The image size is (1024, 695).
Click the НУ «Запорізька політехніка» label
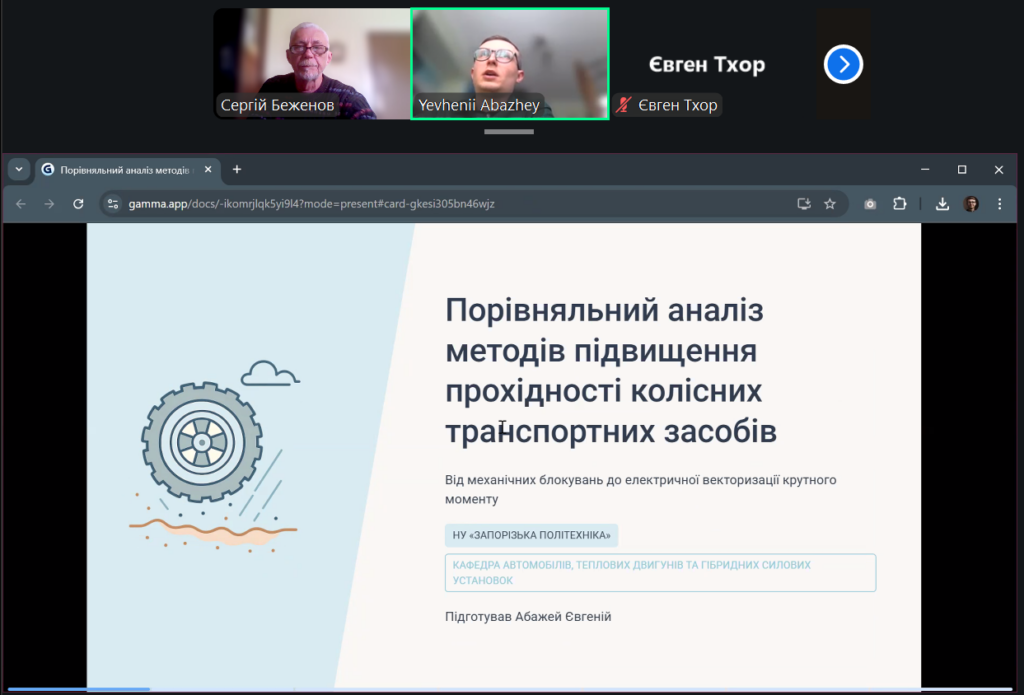[x=531, y=535]
